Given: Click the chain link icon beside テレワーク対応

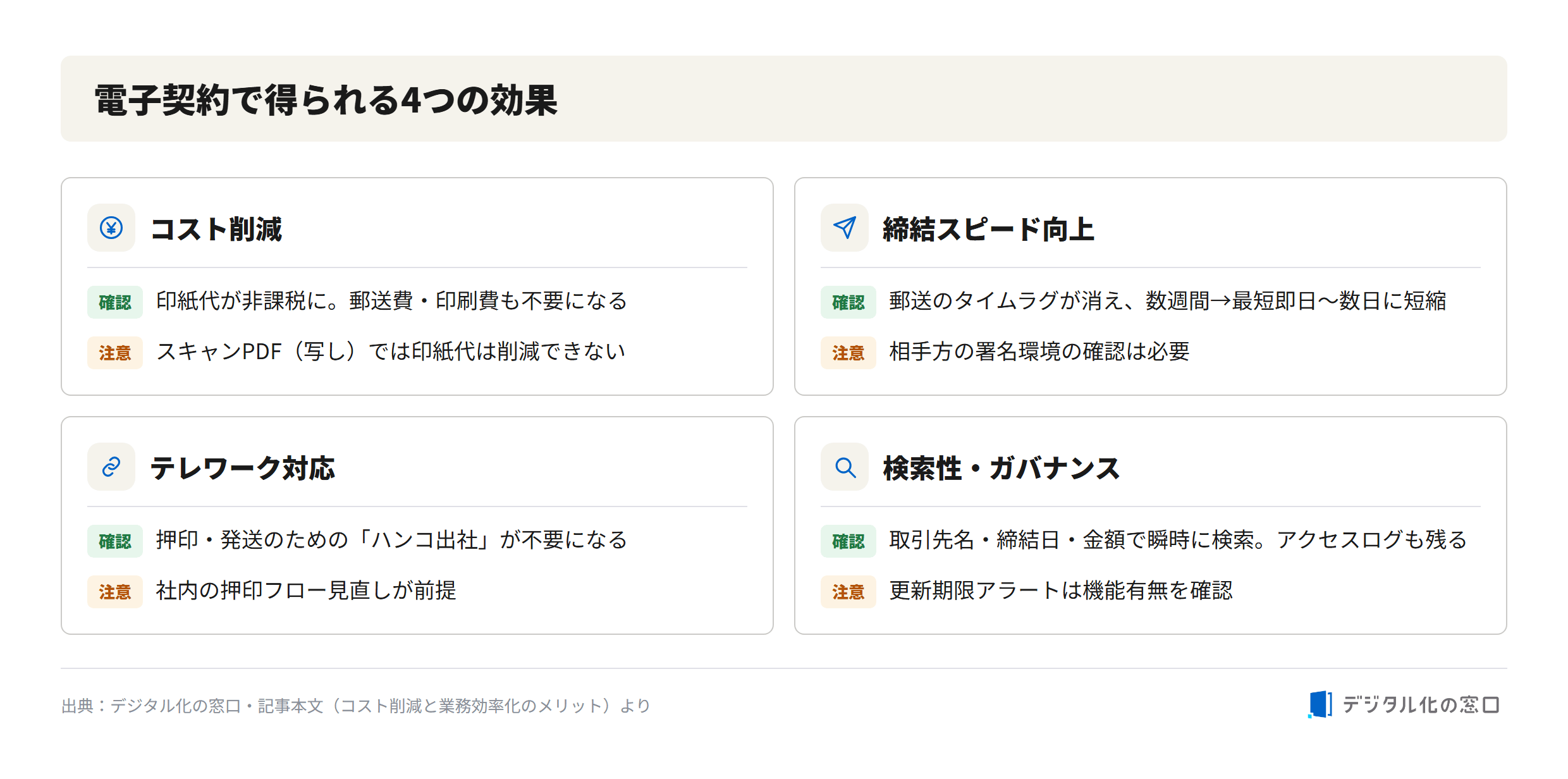Looking at the screenshot, I should [x=111, y=467].
